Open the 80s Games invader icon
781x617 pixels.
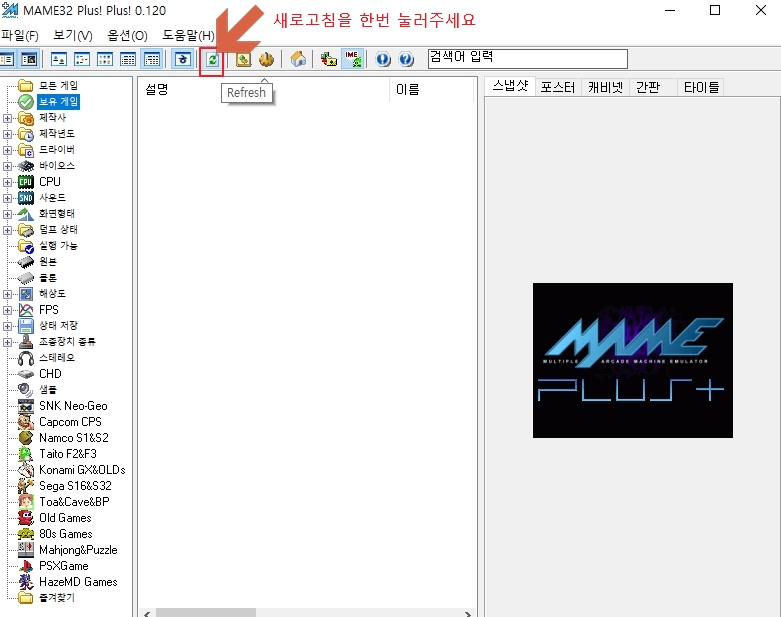pos(26,534)
